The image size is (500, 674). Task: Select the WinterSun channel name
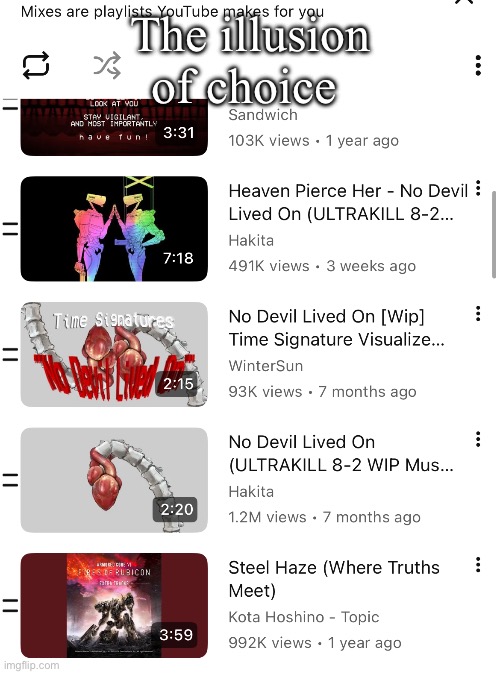point(266,366)
